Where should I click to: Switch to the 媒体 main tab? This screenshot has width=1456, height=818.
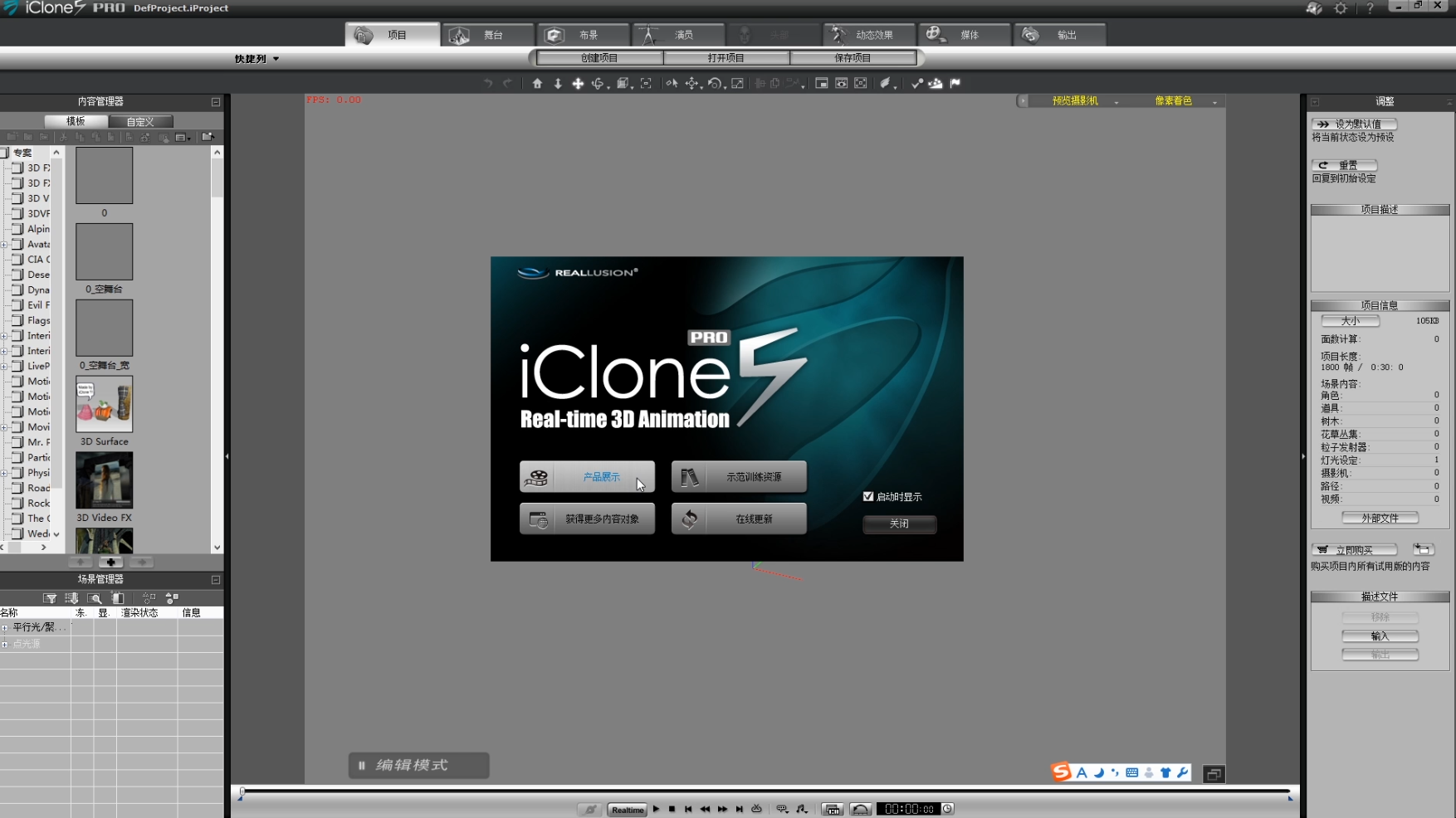click(965, 35)
